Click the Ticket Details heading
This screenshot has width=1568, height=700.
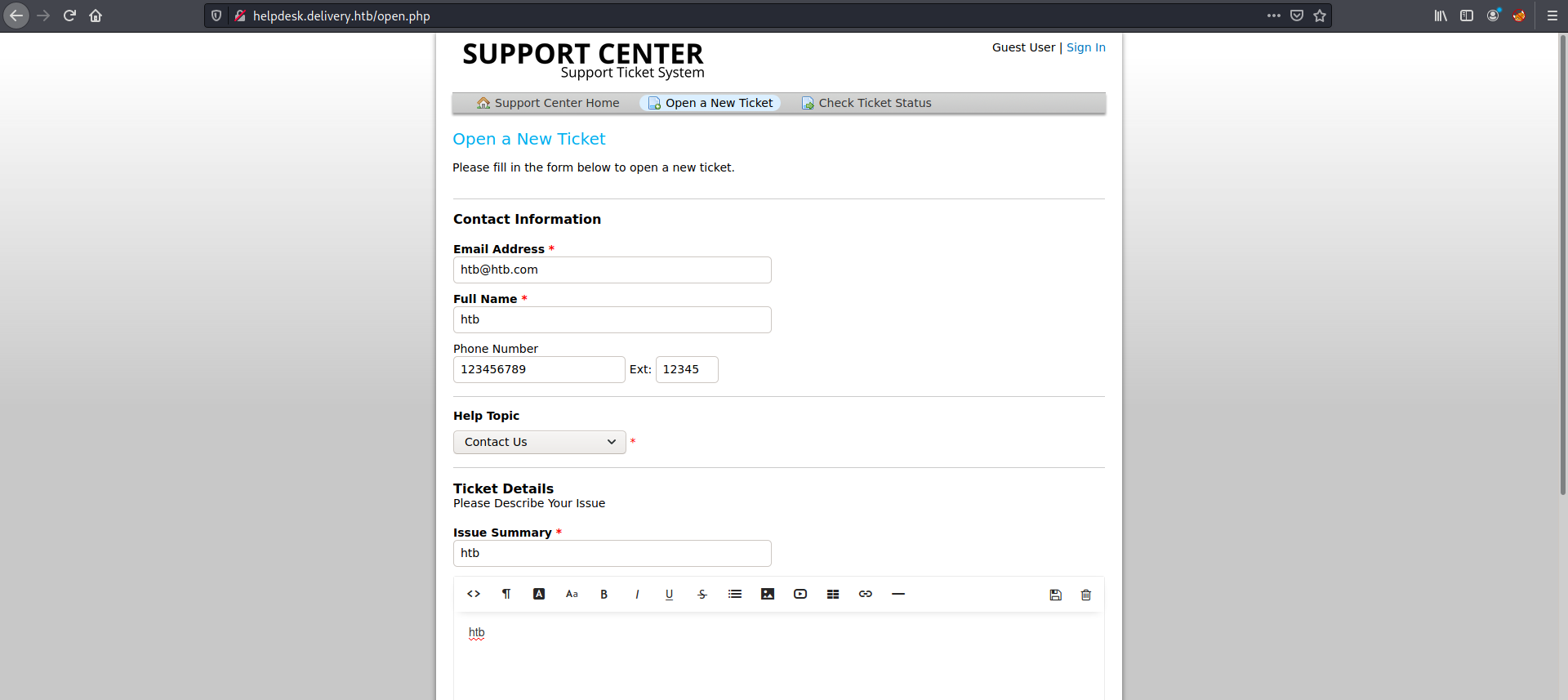coord(504,488)
